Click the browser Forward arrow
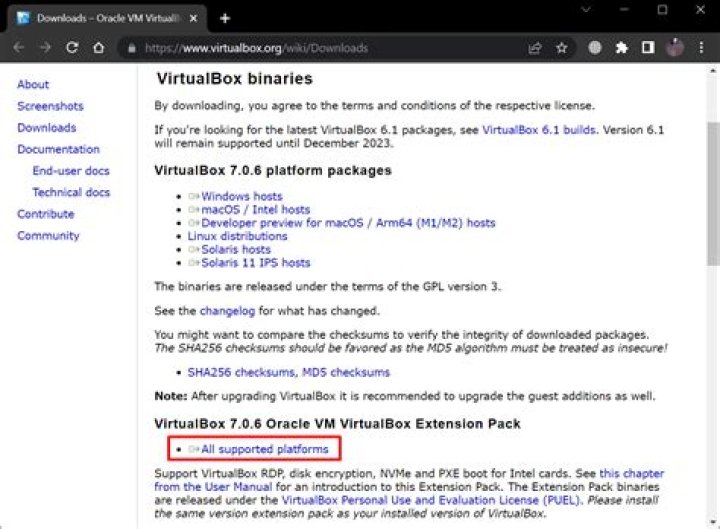The image size is (720, 529). point(45,48)
